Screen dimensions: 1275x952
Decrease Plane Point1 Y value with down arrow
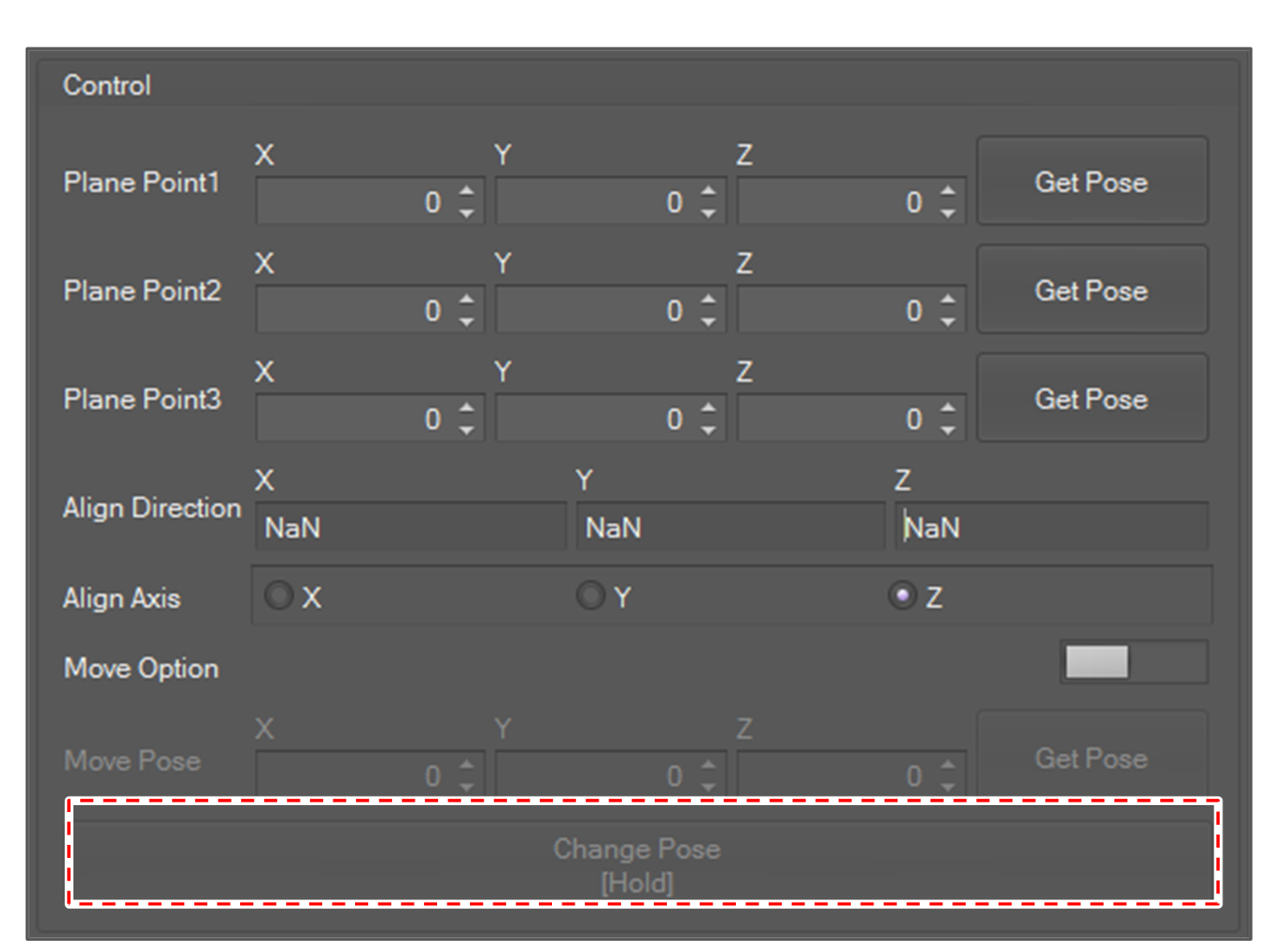tap(708, 213)
